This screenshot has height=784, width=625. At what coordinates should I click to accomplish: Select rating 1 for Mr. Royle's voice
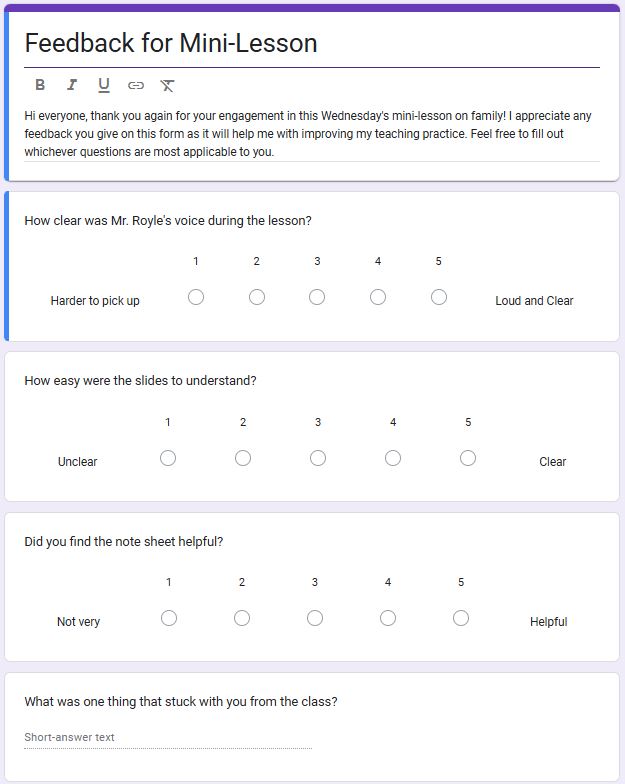click(196, 297)
